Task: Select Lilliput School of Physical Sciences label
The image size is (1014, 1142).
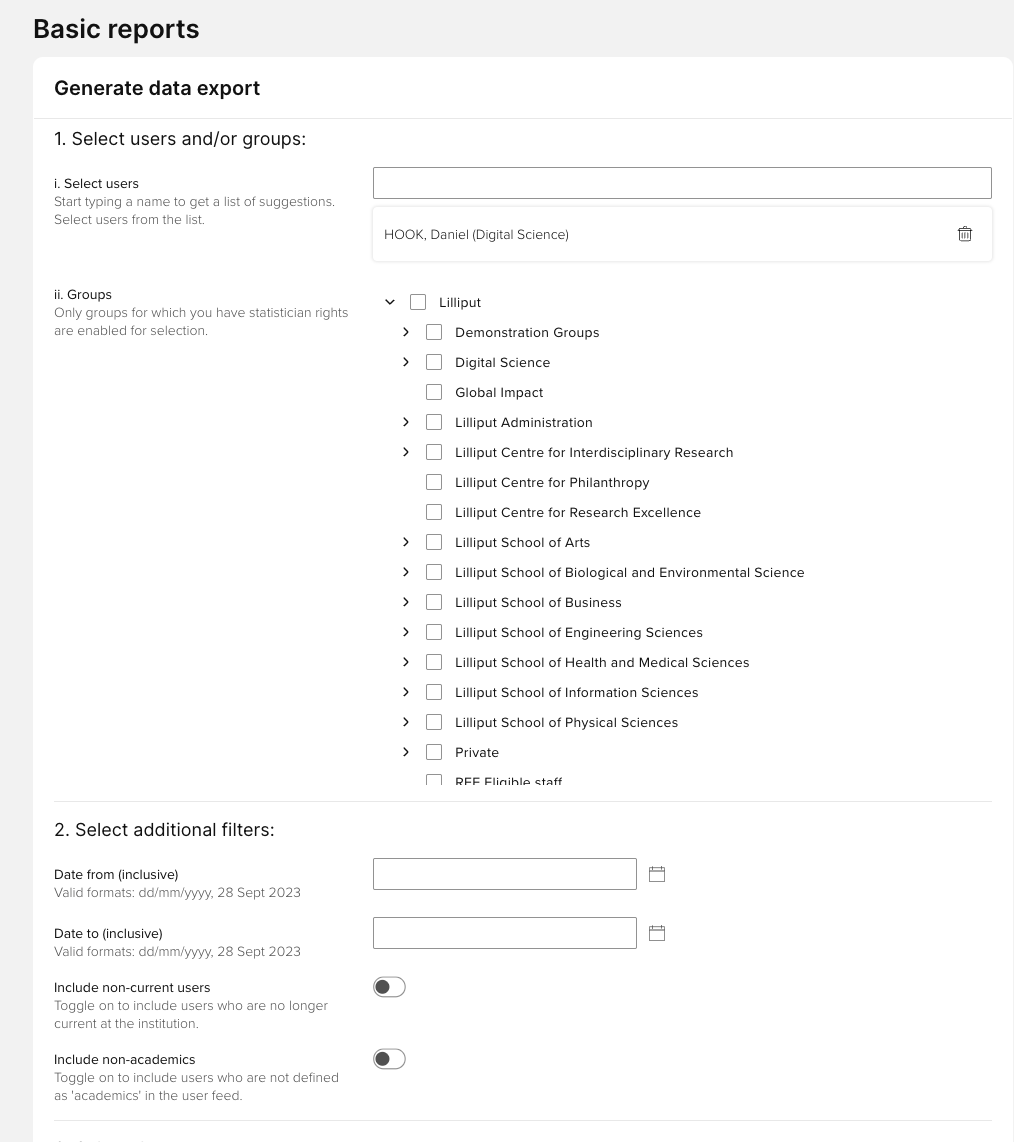Action: click(x=566, y=722)
